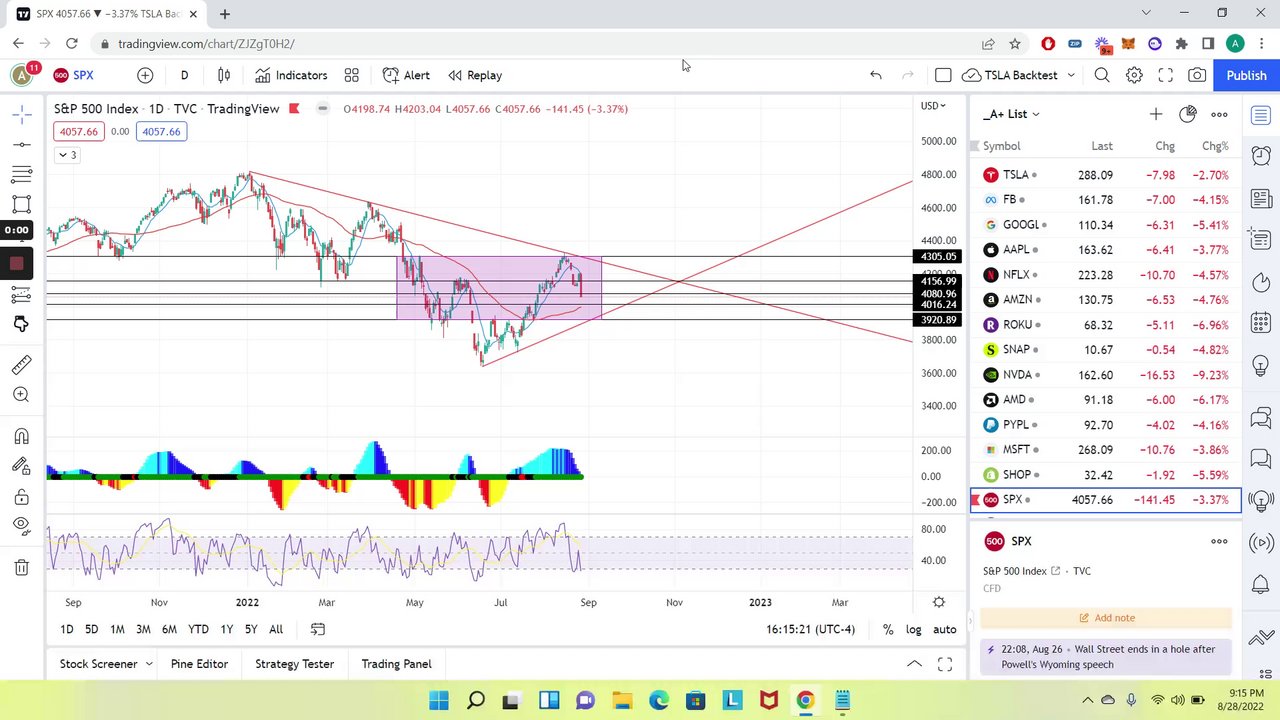Image resolution: width=1280 pixels, height=720 pixels.
Task: Click the dark red color swatch tool
Action: click(x=17, y=264)
